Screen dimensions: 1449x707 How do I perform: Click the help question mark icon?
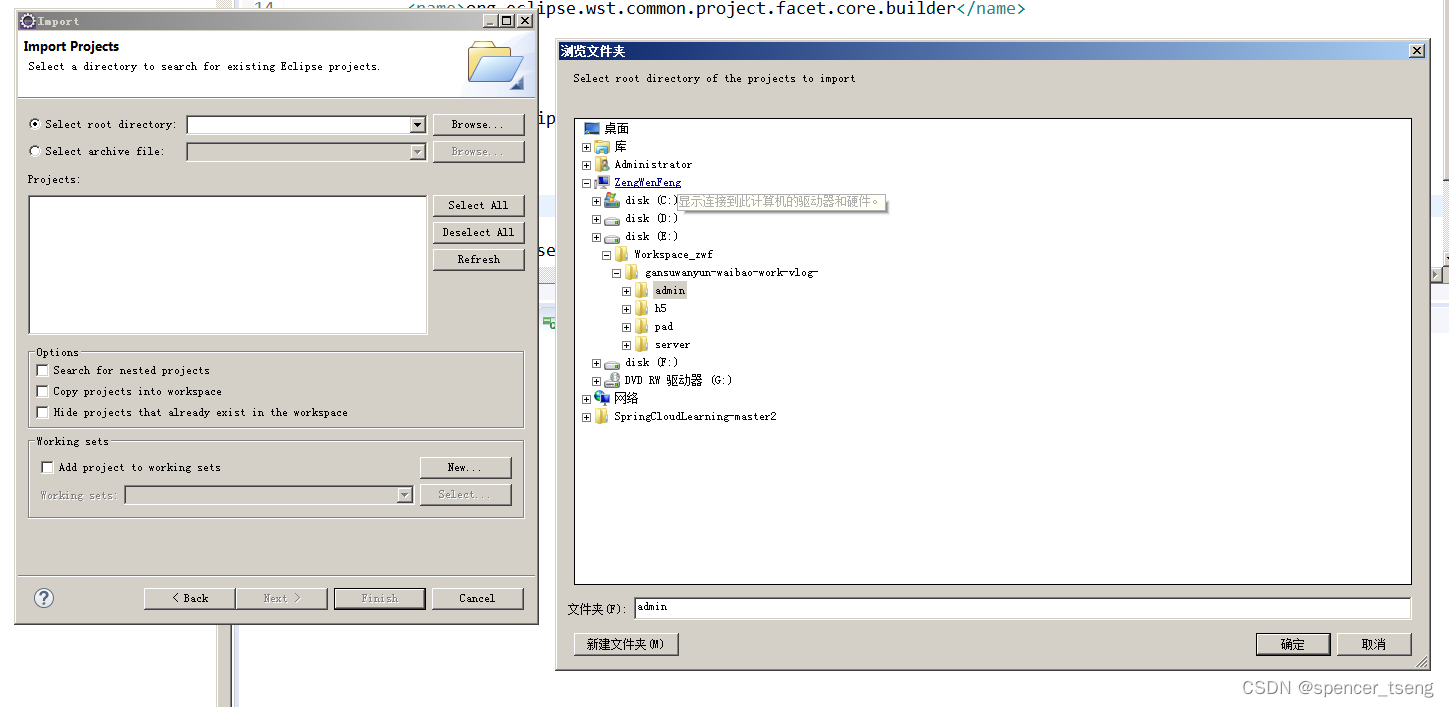42,598
